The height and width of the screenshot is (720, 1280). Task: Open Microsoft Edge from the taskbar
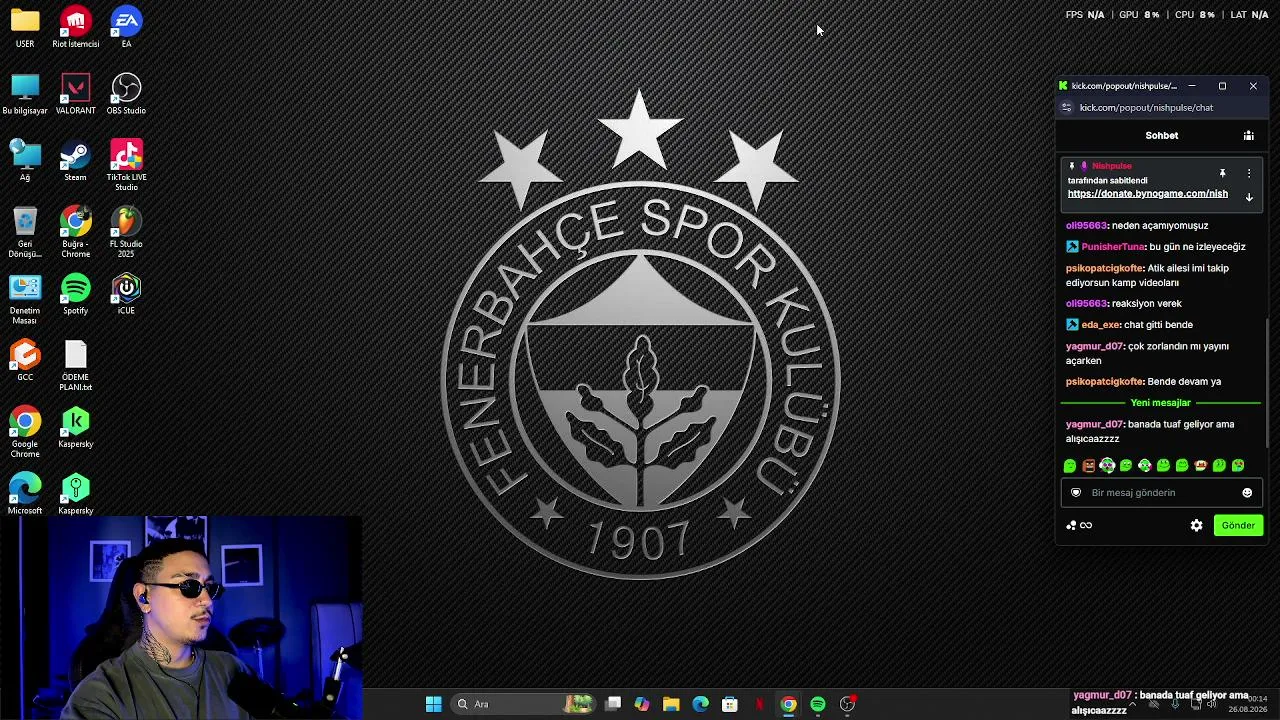700,704
